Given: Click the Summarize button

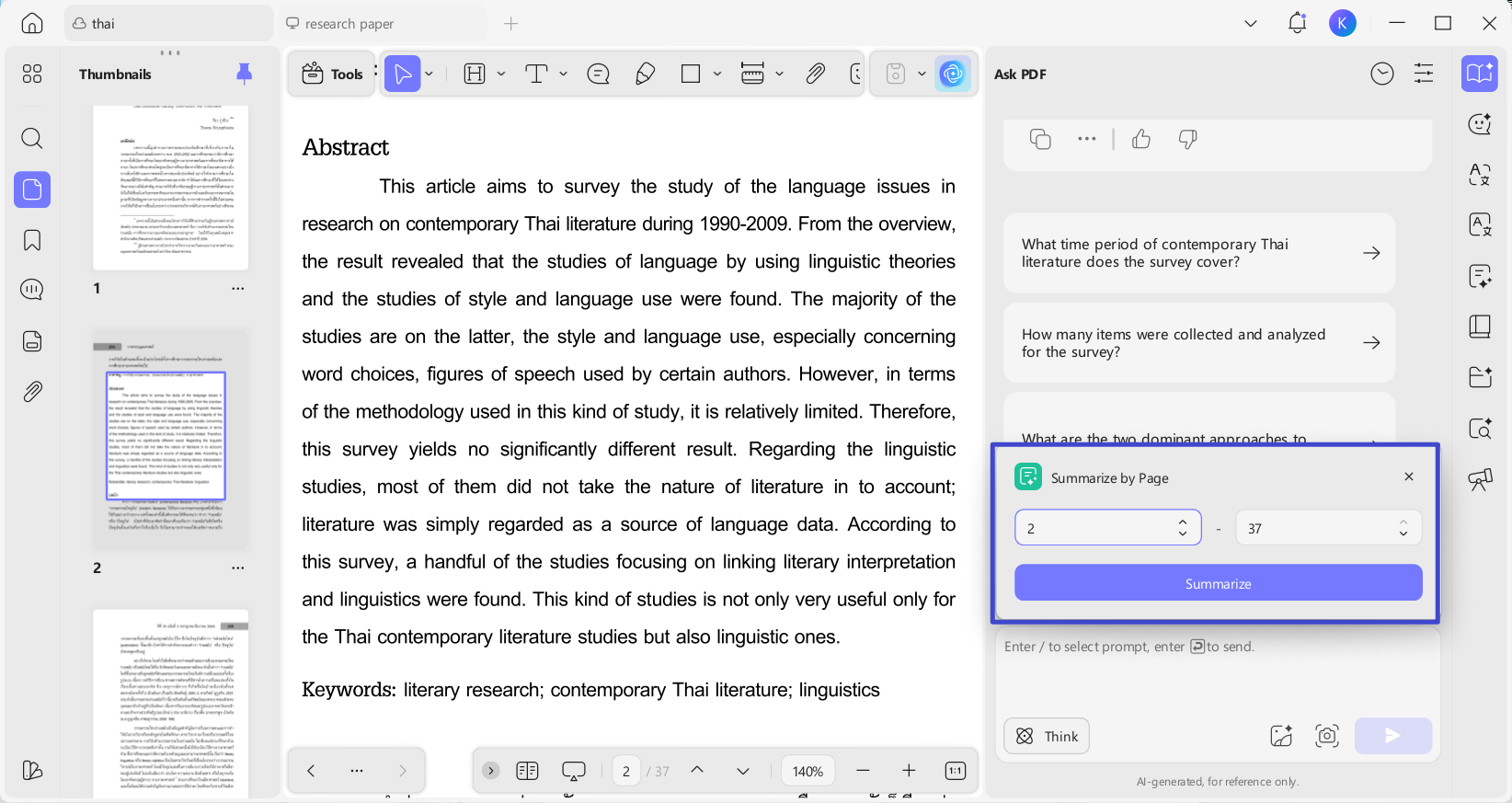Looking at the screenshot, I should [x=1219, y=583].
